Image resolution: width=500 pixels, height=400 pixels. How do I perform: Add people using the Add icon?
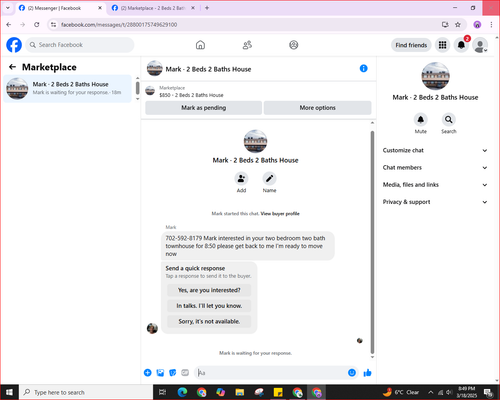click(241, 179)
